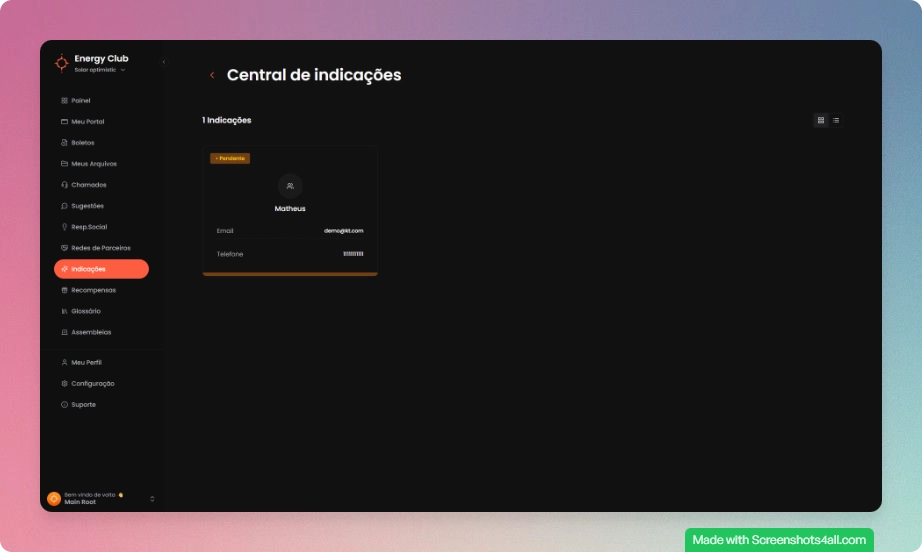The image size is (922, 552).
Task: Open the Matheus referral card name
Action: click(x=290, y=209)
